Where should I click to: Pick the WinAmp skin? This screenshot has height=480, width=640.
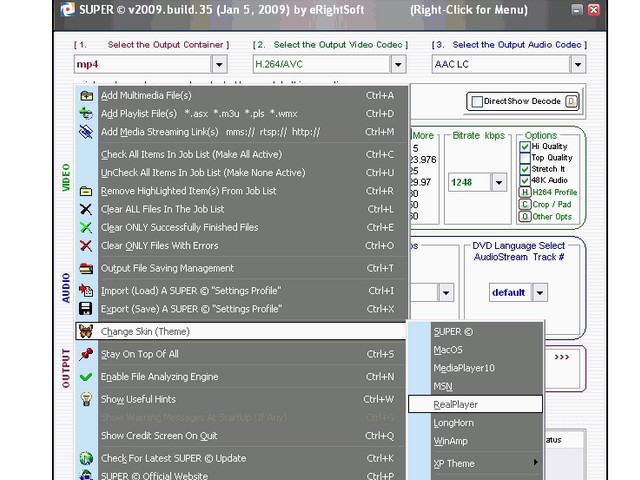476,441
